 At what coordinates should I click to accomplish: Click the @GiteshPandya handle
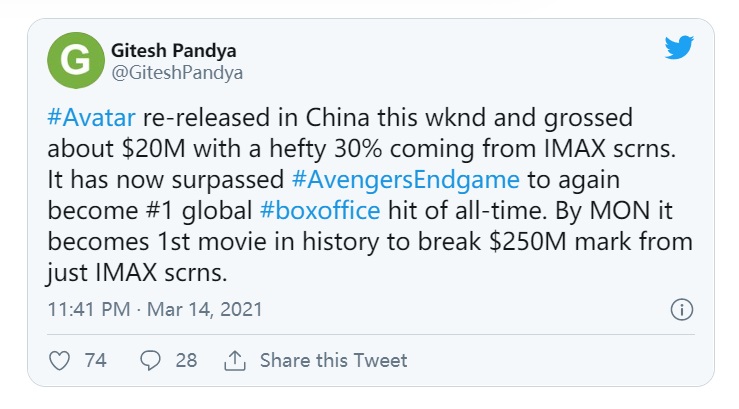point(173,72)
